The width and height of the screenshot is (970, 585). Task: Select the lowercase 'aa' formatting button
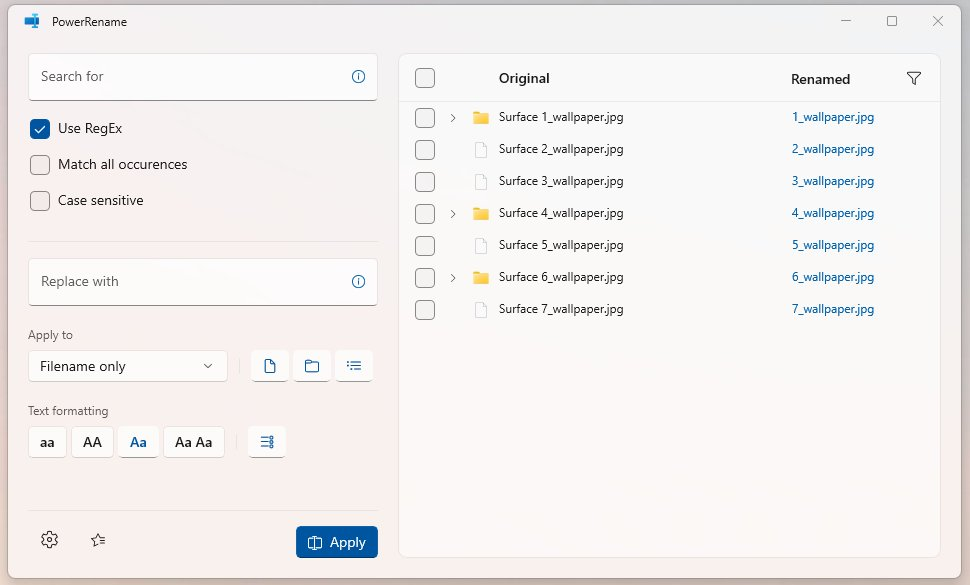pyautogui.click(x=47, y=442)
